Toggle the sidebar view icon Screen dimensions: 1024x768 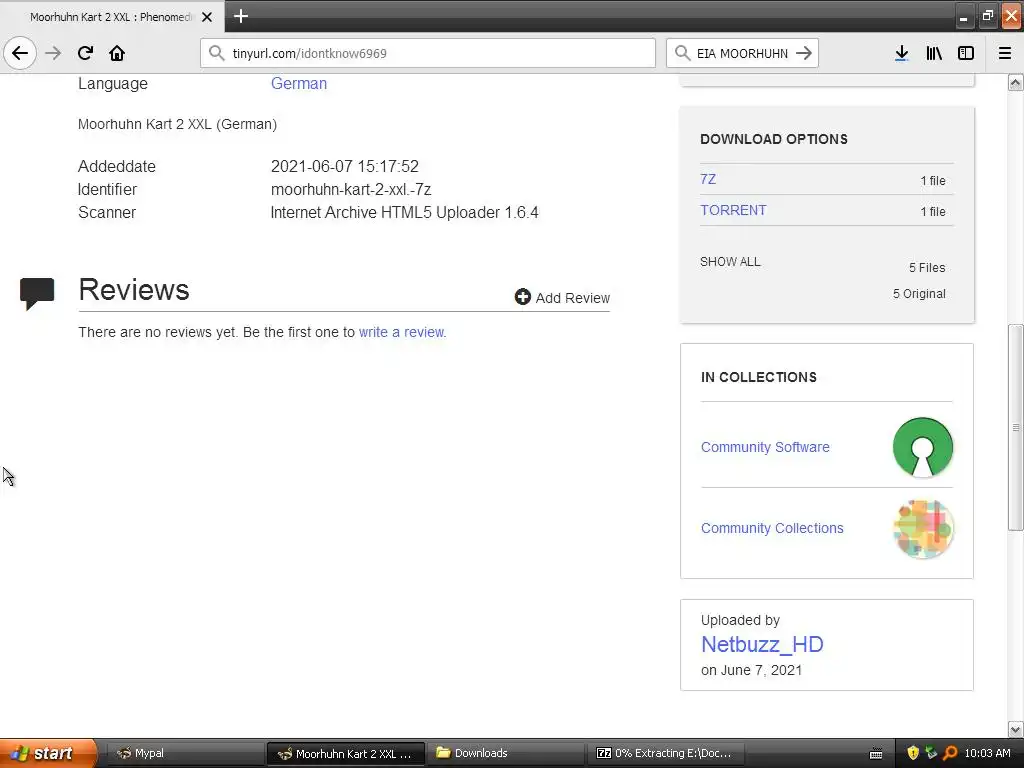[x=966, y=53]
